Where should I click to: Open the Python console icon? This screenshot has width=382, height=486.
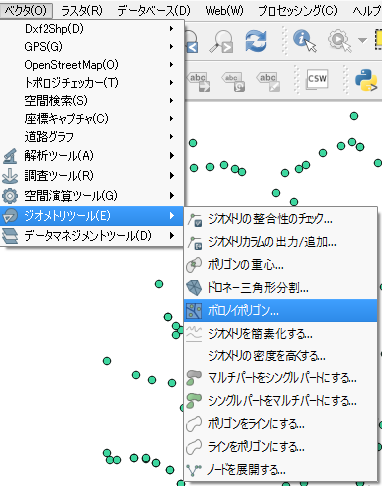[x=366, y=80]
